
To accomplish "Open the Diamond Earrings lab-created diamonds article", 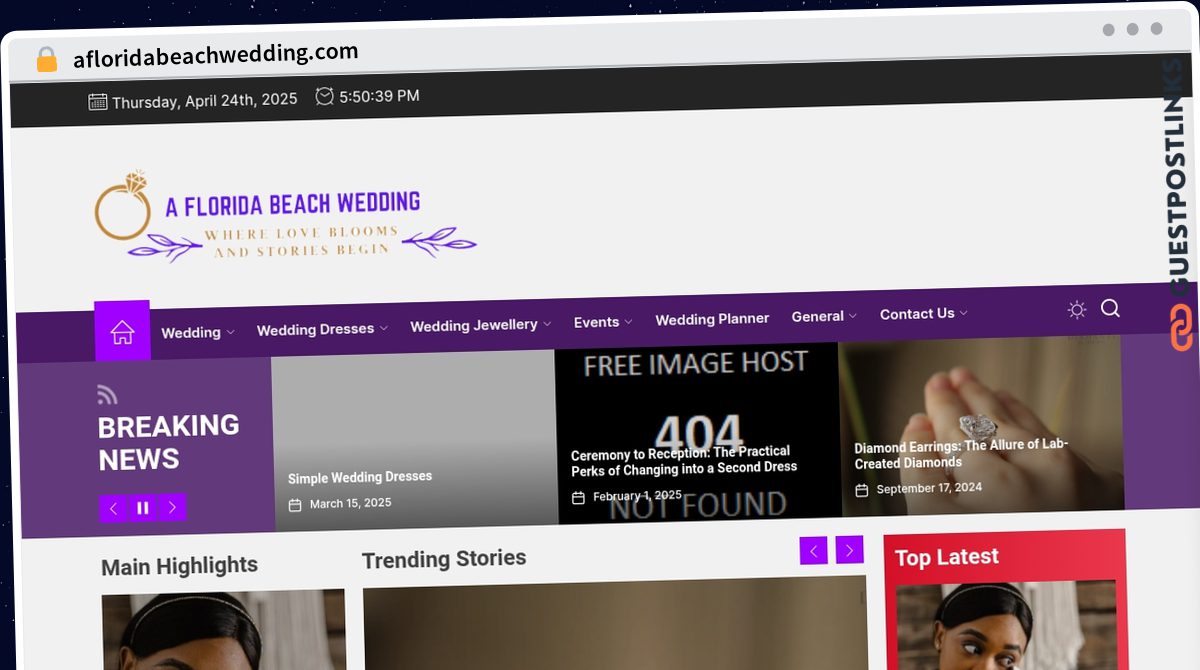I will click(960, 455).
